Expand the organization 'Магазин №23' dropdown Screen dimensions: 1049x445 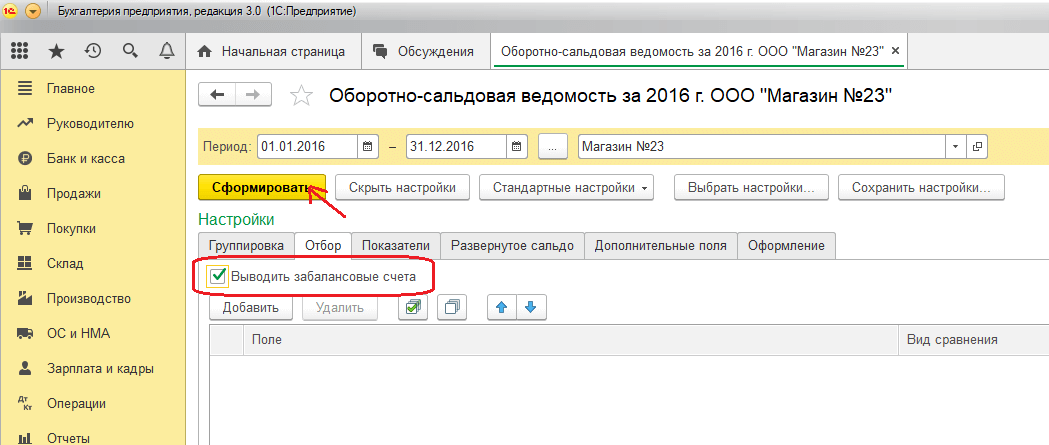956,146
